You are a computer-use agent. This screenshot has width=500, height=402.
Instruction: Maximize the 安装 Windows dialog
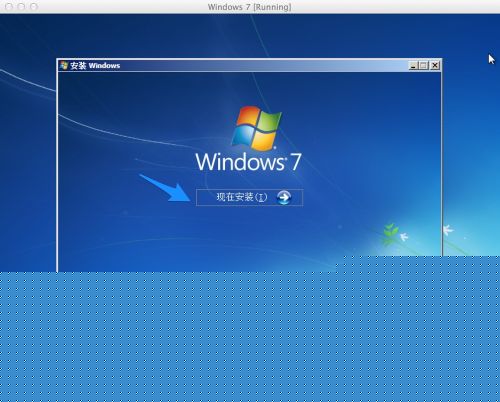point(423,66)
